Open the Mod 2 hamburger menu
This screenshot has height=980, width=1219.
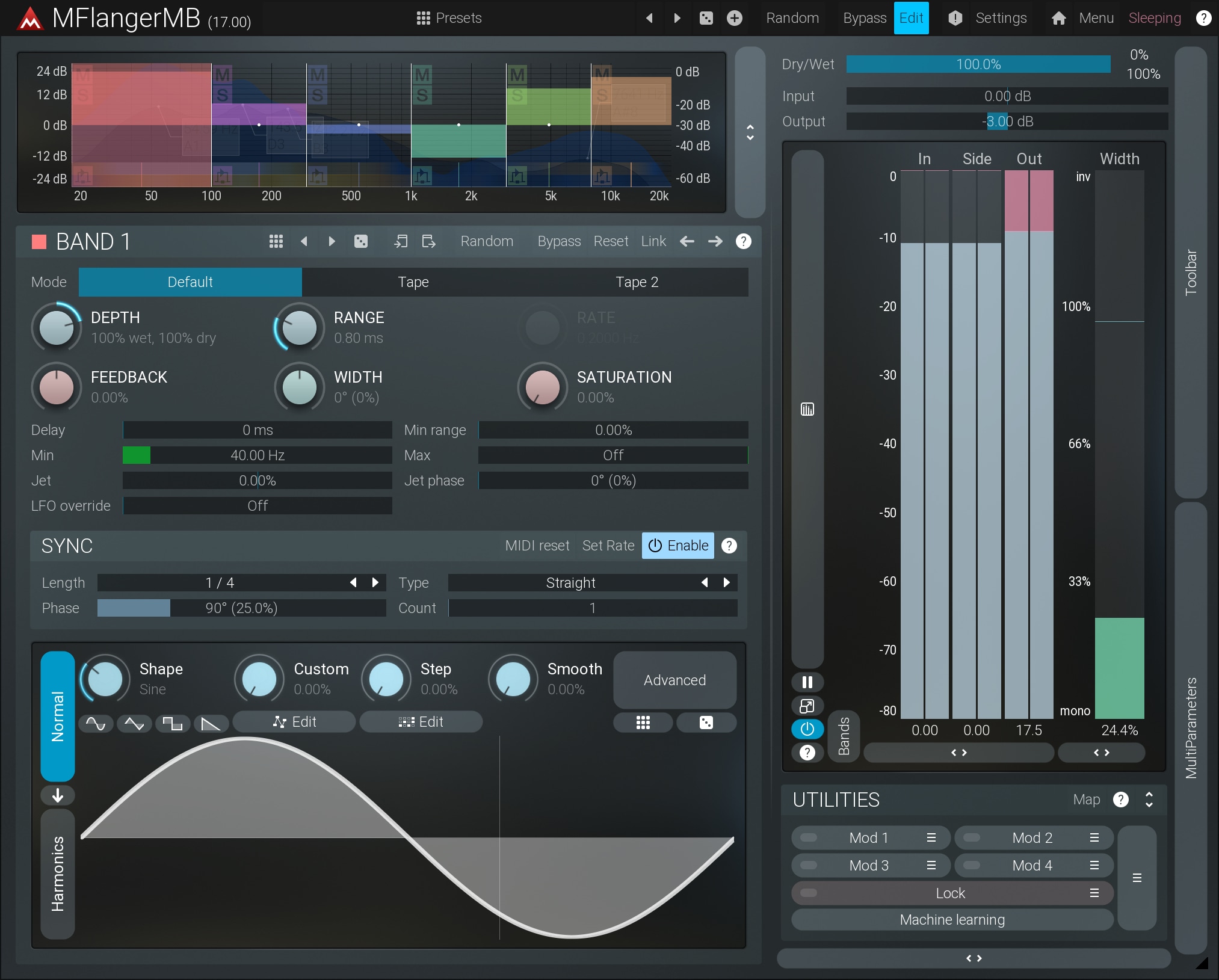point(1094,837)
